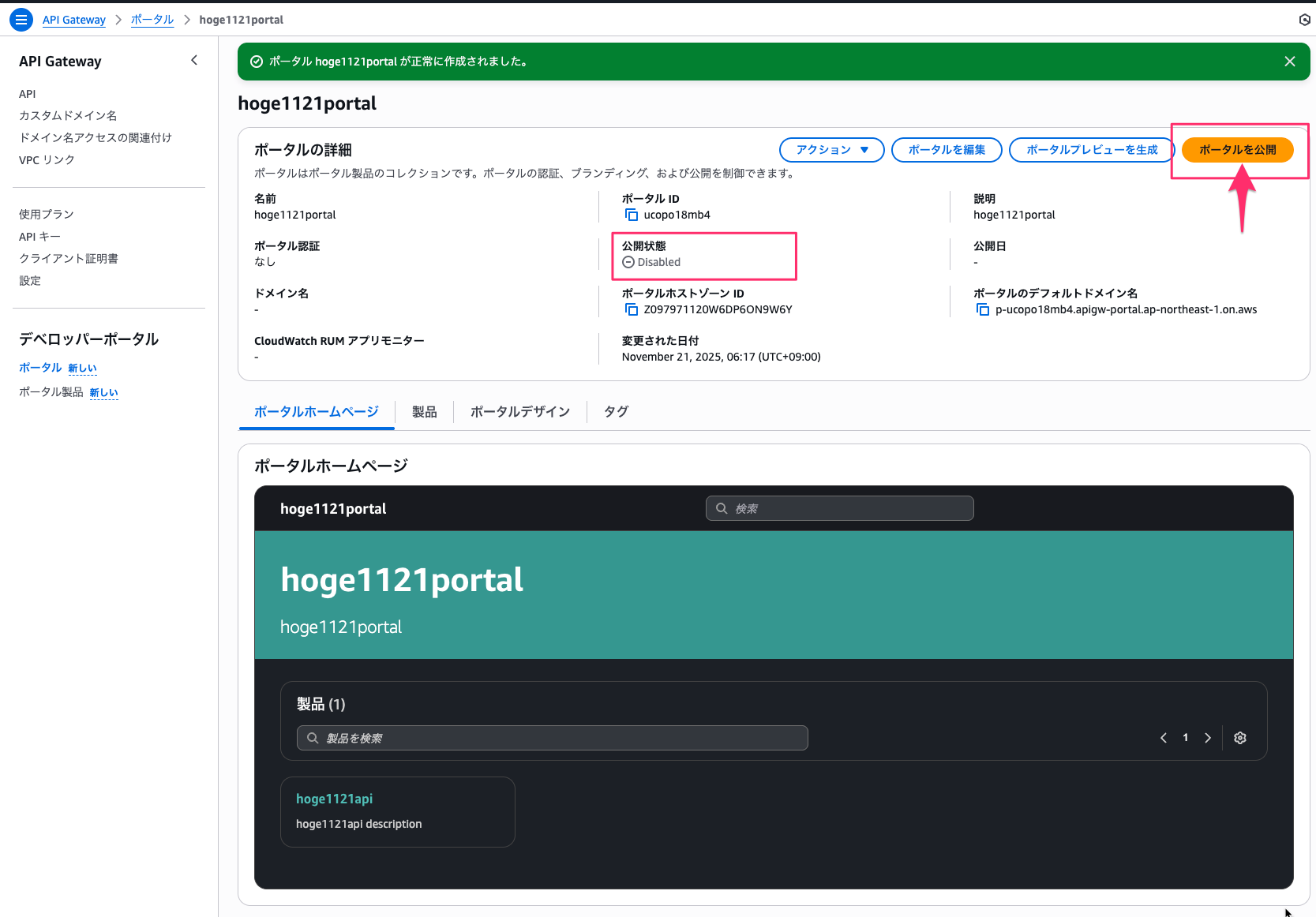Click the portal preview 検索 search field
Screen dimensions: 1316x917
(x=839, y=509)
